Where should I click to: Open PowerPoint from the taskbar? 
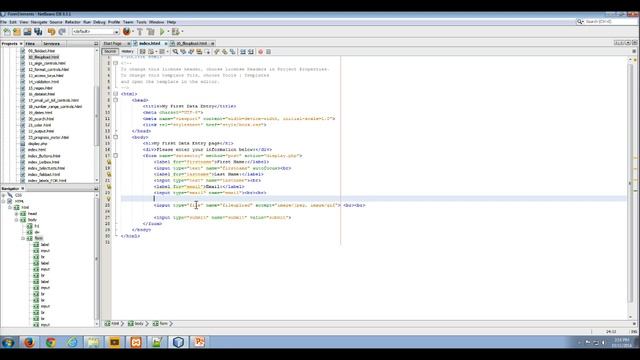199,342
